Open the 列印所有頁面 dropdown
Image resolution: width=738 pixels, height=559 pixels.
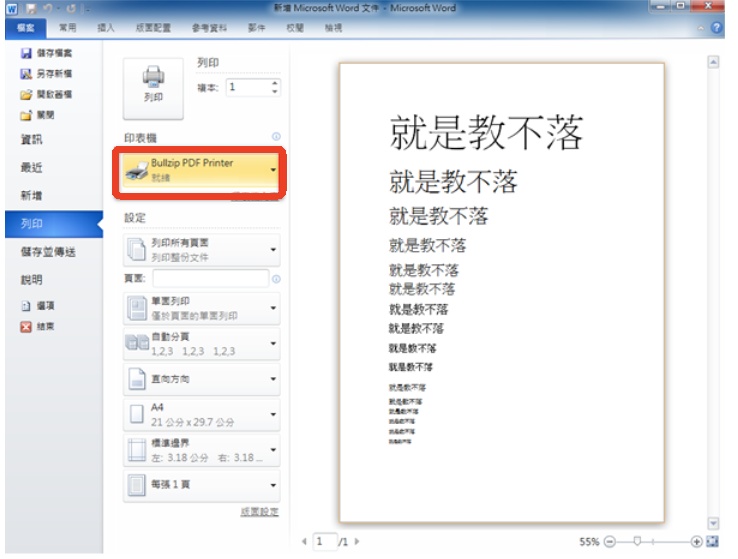click(x=201, y=250)
